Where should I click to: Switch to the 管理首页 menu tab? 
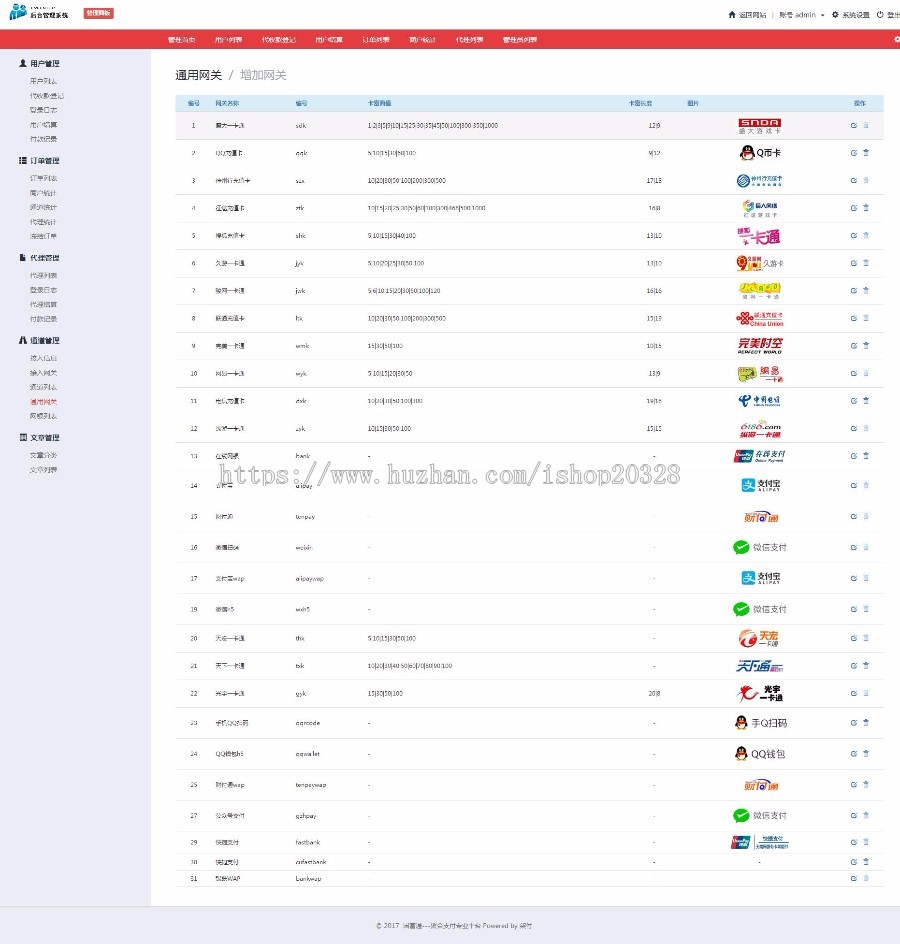click(x=182, y=38)
